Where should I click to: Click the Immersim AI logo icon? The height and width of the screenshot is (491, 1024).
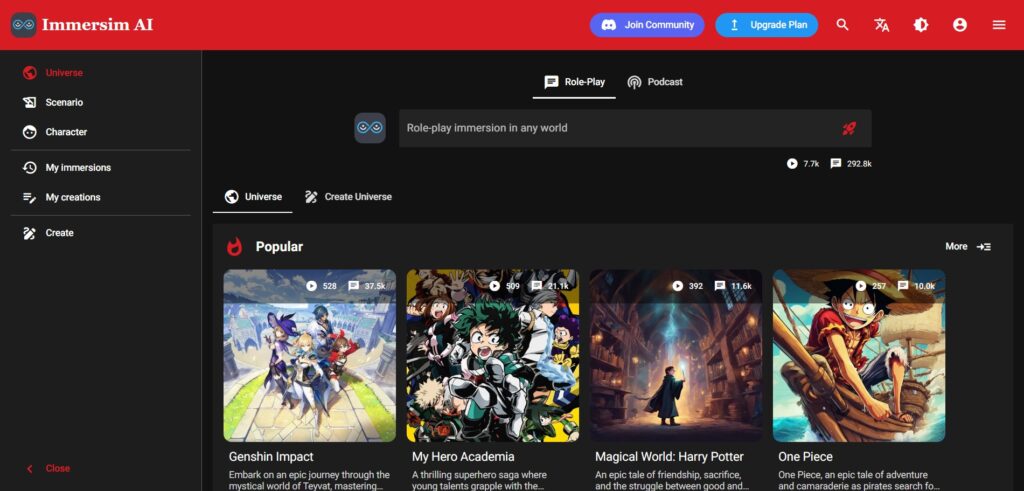(24, 25)
